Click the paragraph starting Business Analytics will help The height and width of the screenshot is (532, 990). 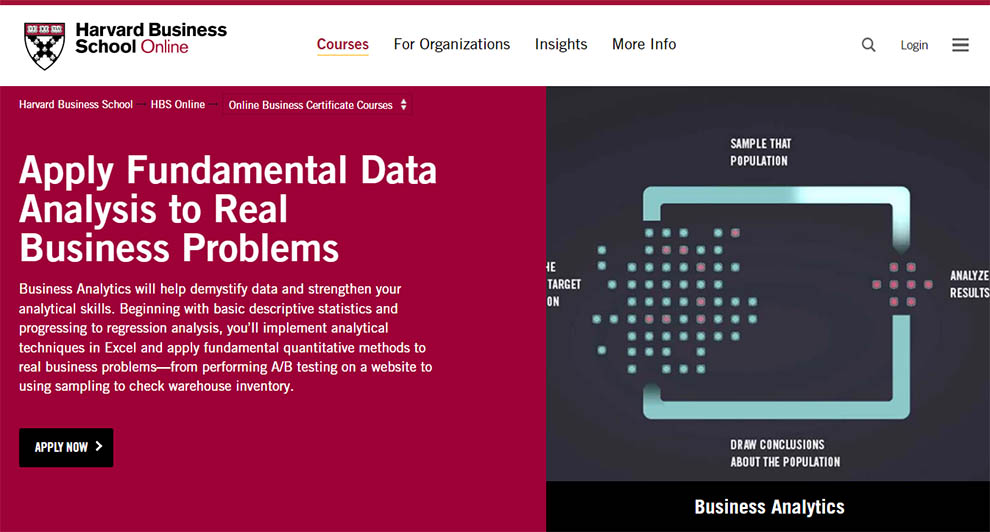(225, 338)
